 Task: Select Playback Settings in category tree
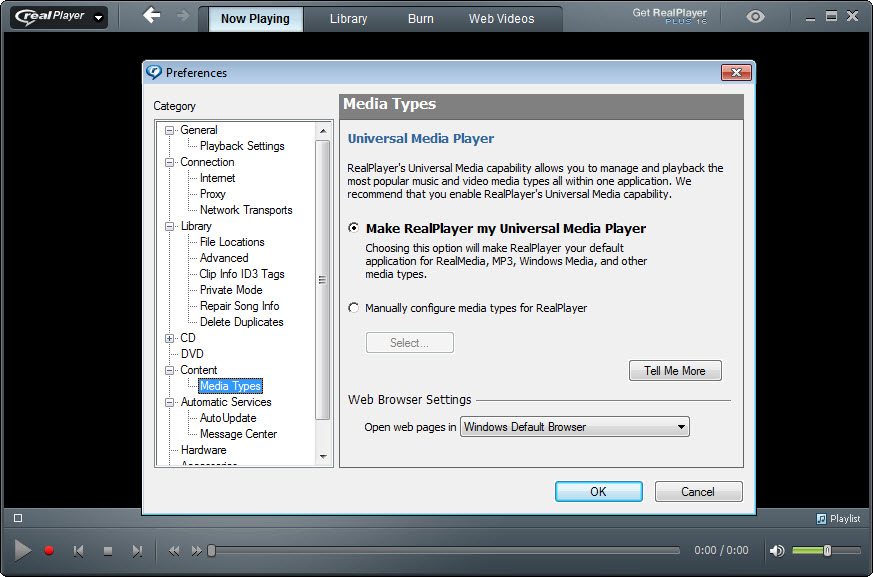[242, 146]
